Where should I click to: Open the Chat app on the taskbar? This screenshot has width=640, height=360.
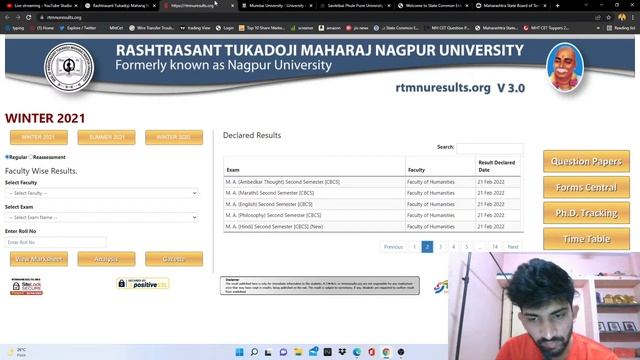[x=283, y=352]
